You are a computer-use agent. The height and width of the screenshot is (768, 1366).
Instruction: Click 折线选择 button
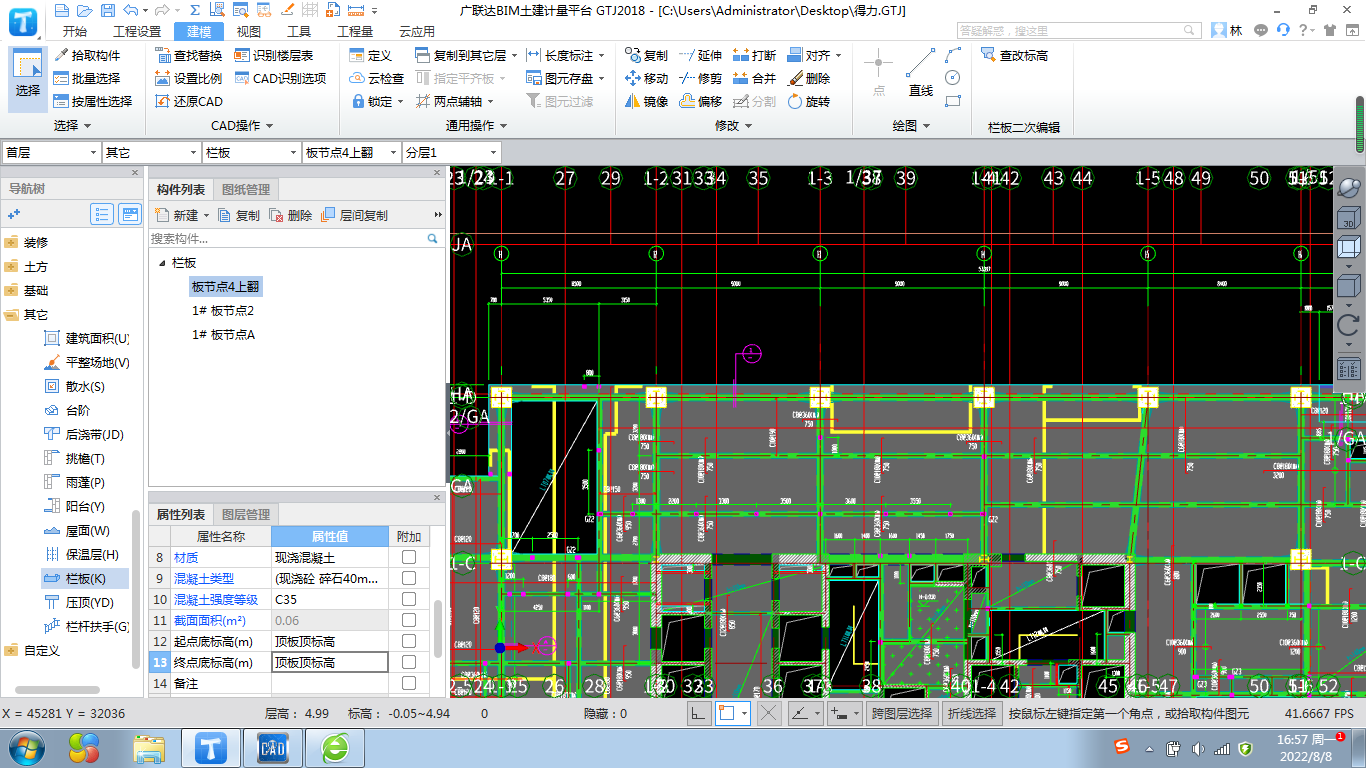[x=972, y=713]
